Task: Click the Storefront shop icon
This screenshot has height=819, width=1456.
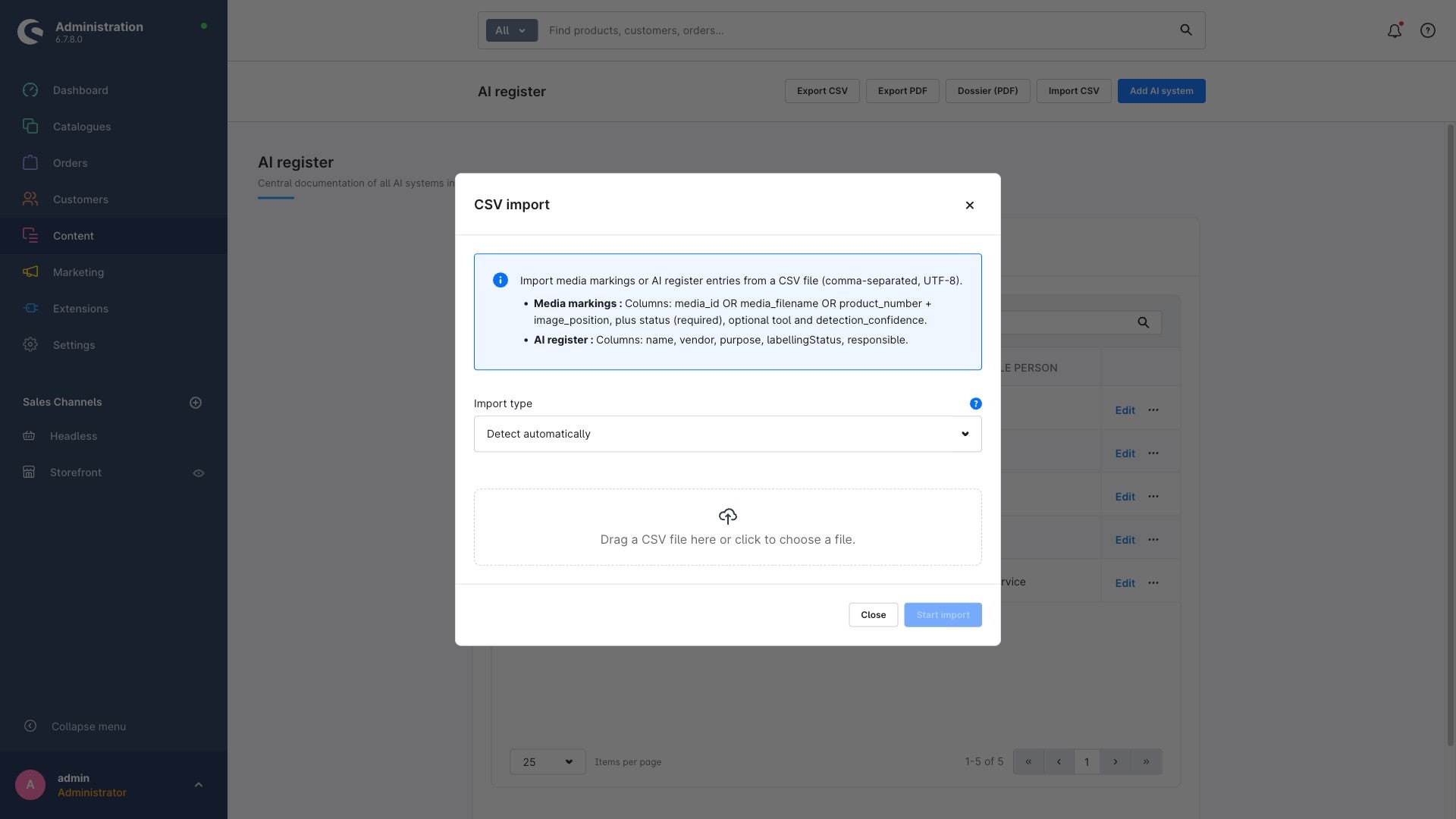Action: tap(29, 472)
